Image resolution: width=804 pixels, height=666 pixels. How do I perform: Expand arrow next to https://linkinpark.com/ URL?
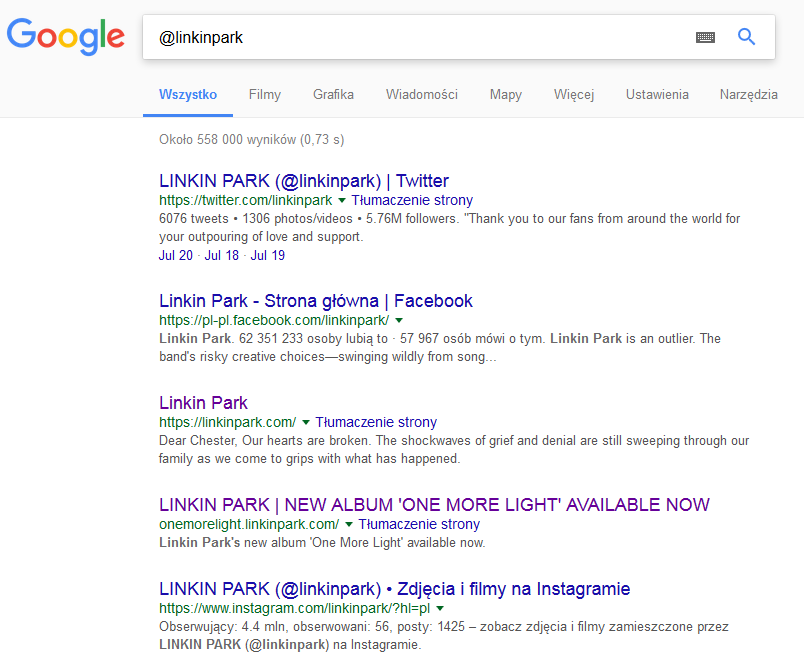[306, 422]
